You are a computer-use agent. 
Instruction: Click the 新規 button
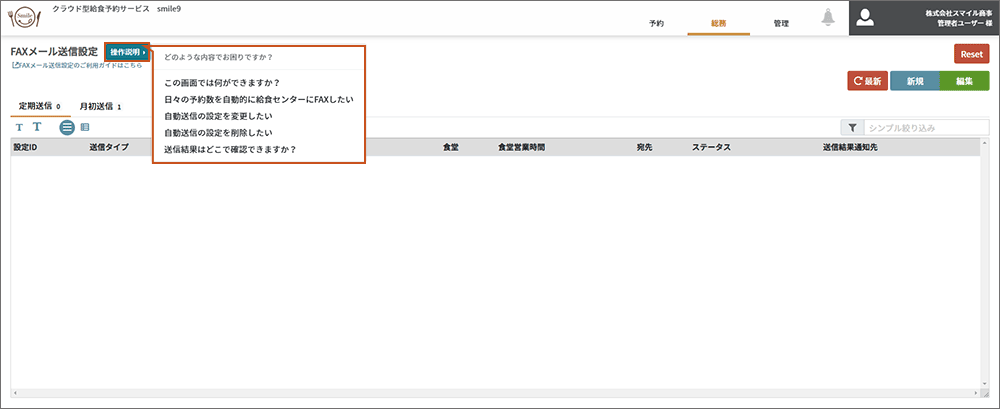(915, 81)
